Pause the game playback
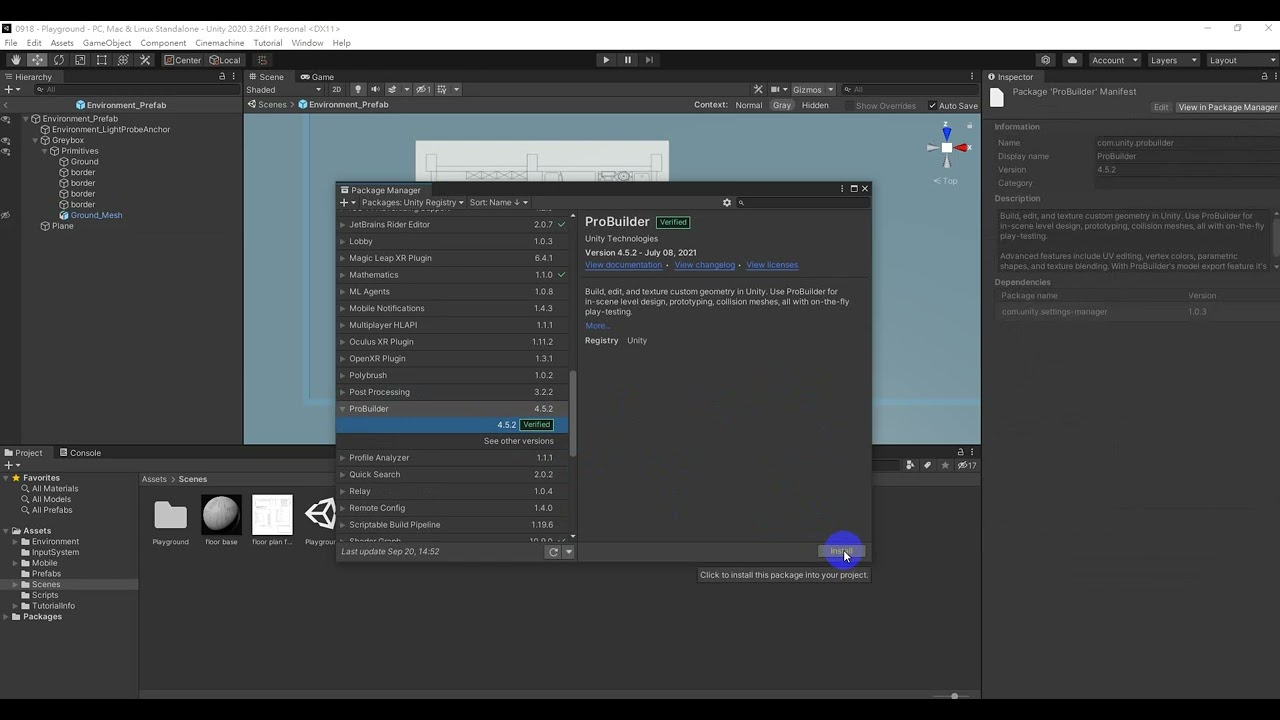The image size is (1280, 720). click(x=628, y=60)
